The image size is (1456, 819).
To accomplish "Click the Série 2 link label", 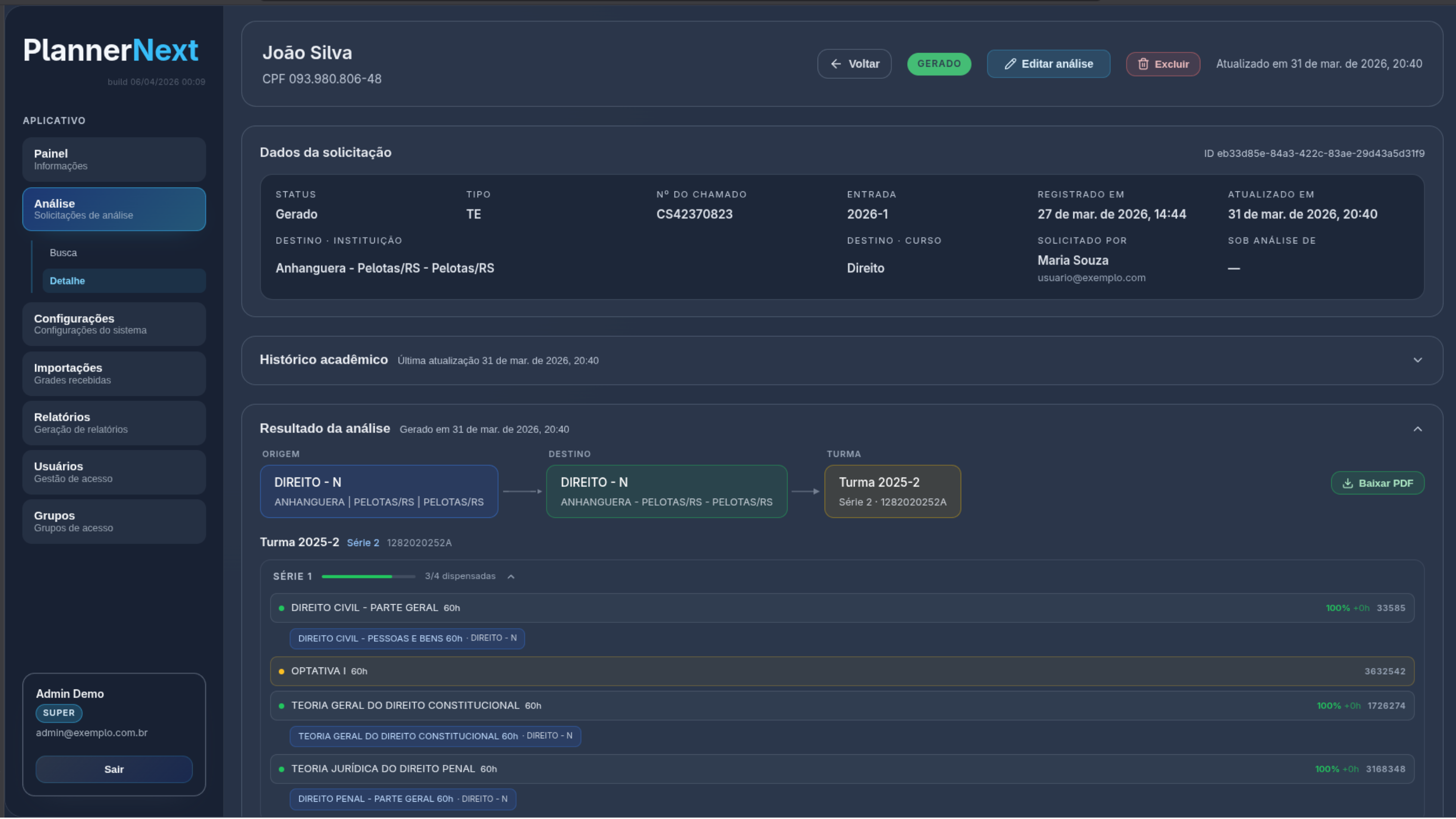I will point(363,543).
